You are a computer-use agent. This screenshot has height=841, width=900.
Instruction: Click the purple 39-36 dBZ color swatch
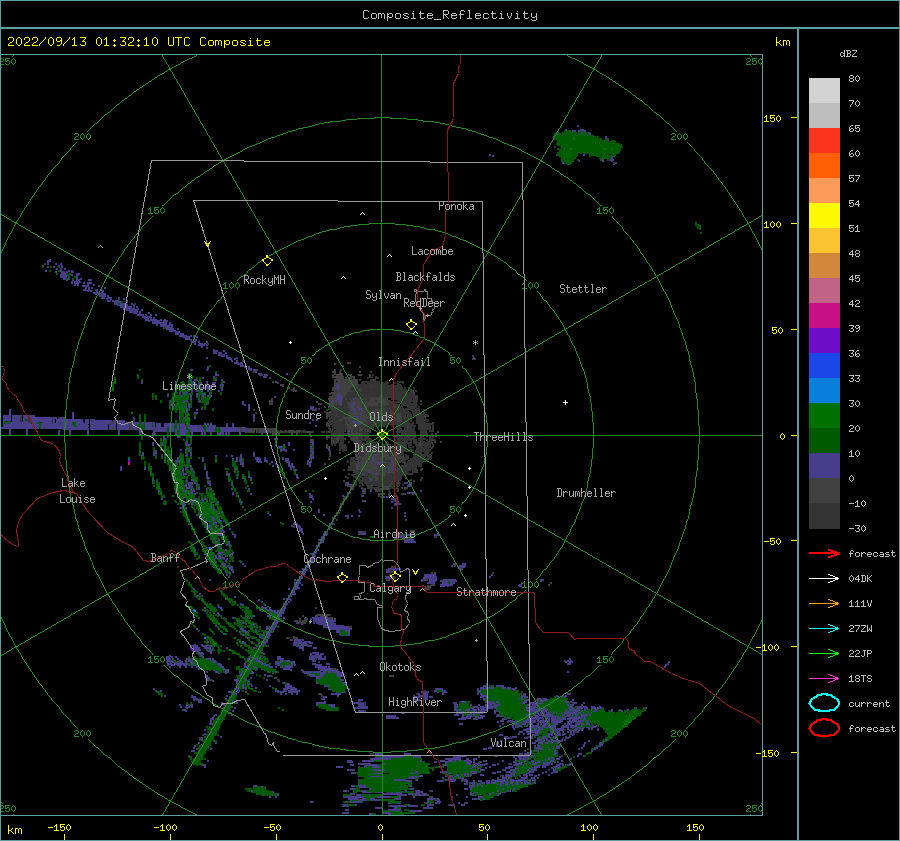(x=824, y=341)
